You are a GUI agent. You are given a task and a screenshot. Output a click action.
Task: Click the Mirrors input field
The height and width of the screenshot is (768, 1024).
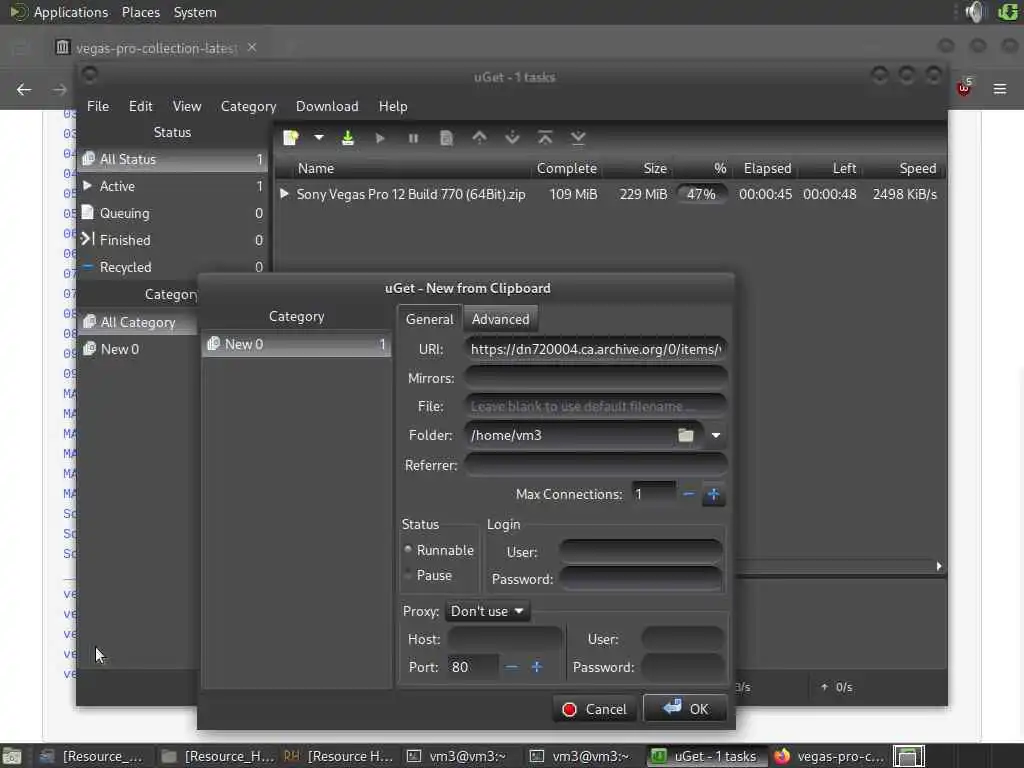(596, 378)
